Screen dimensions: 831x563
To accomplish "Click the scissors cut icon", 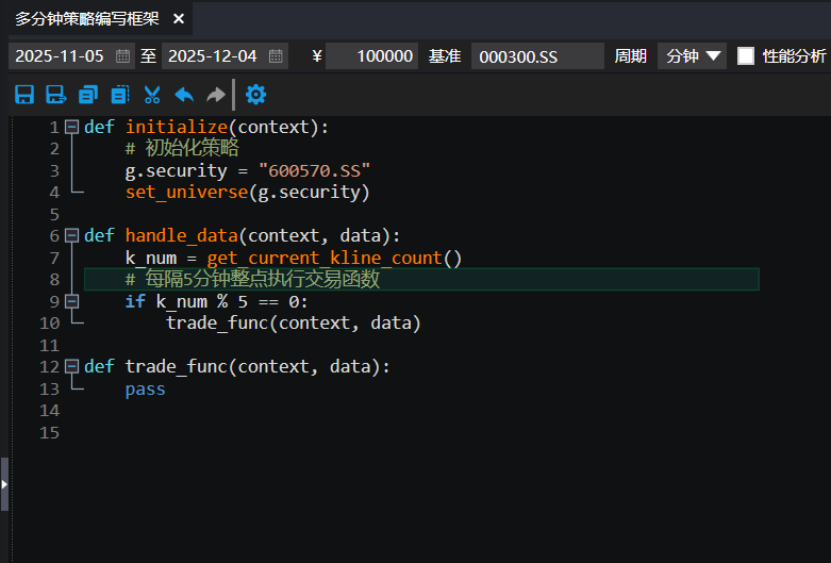I will 152,95.
